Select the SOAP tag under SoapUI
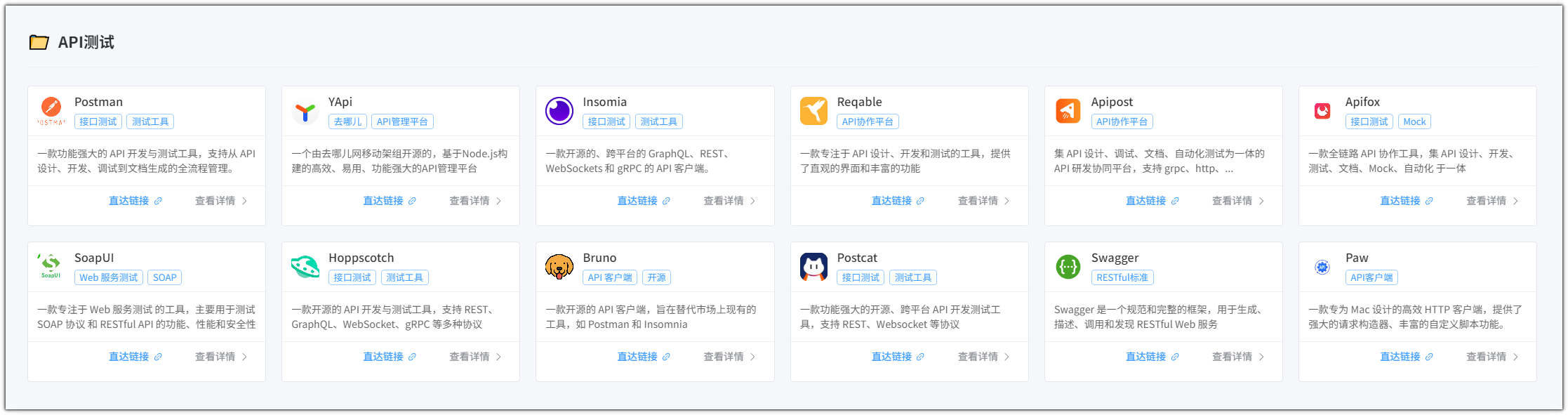Viewport: 1568px width, 415px height. [x=165, y=277]
